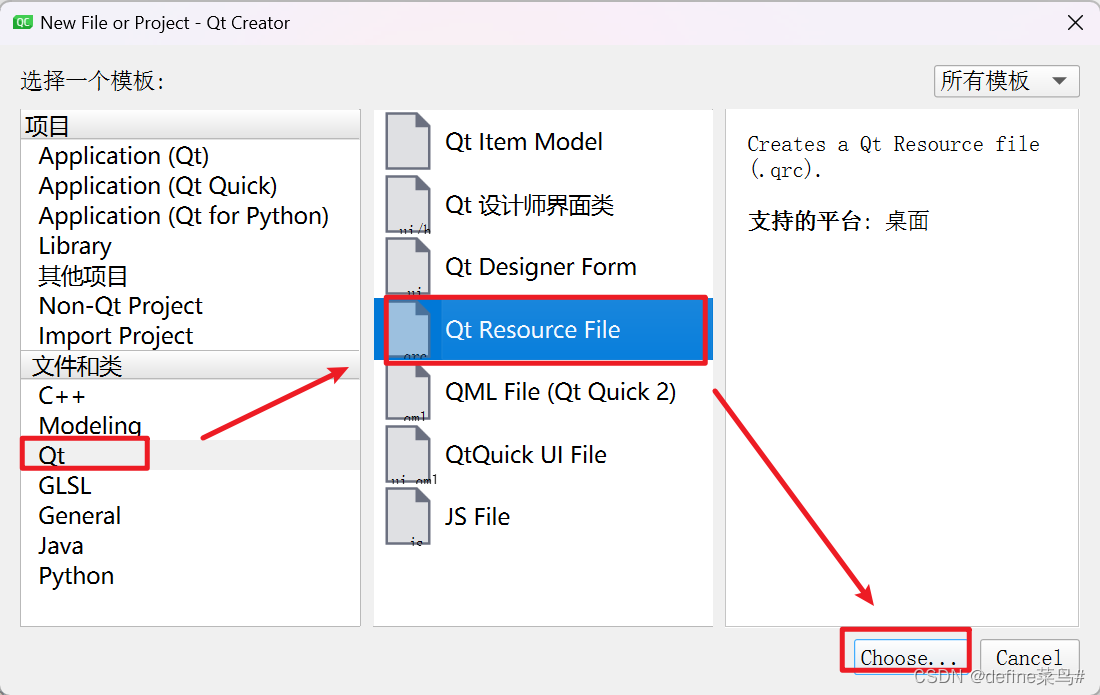Choose the QtQuick UI File template

[543, 454]
